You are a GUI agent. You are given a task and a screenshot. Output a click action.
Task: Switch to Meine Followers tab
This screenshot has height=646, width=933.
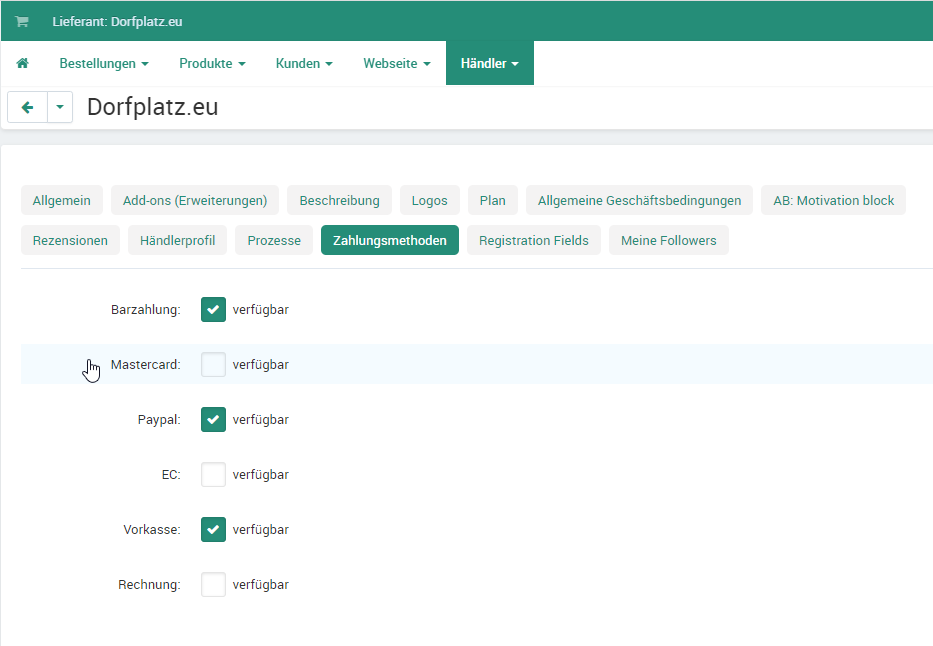[x=669, y=240]
